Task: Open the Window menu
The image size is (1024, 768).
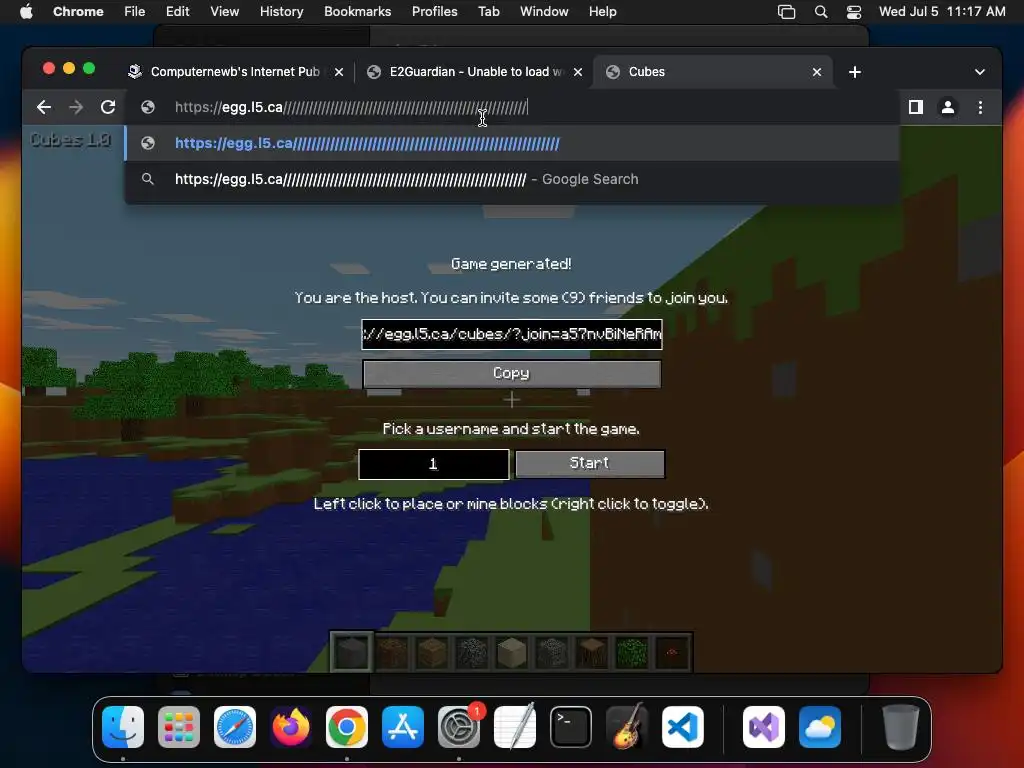Action: click(x=544, y=12)
